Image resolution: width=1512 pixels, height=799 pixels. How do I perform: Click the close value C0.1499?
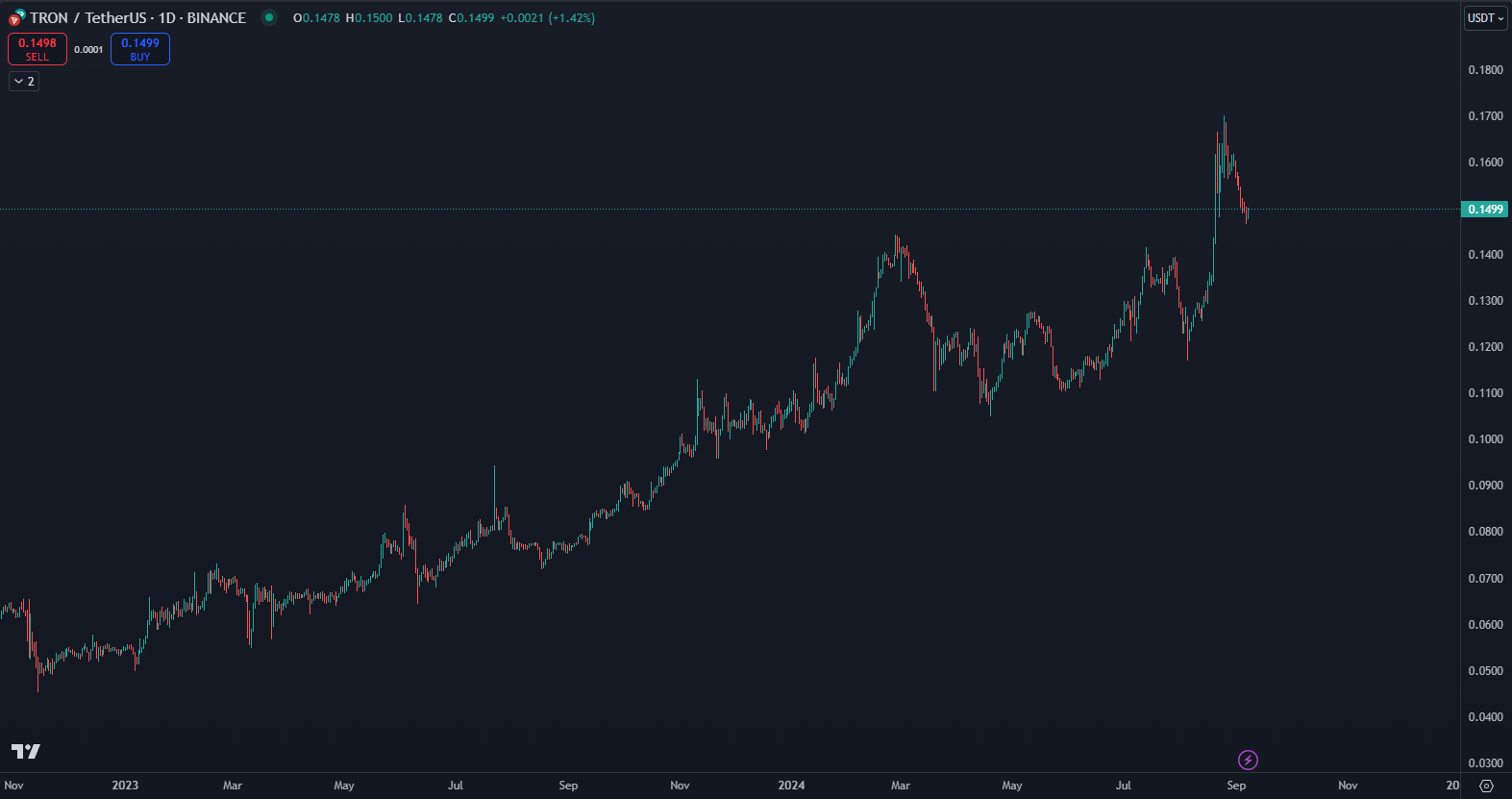click(x=472, y=18)
